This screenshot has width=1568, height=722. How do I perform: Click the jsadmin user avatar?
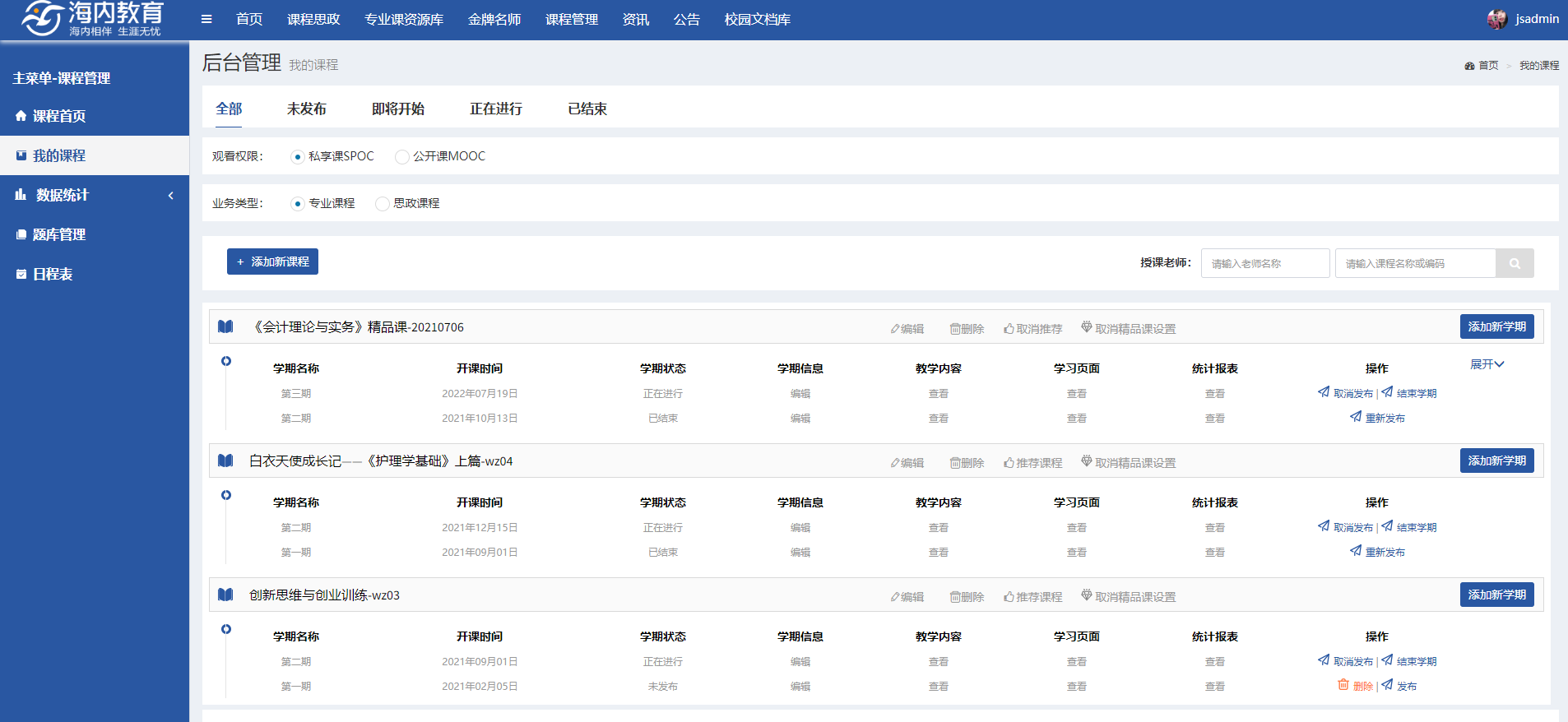(x=1496, y=19)
